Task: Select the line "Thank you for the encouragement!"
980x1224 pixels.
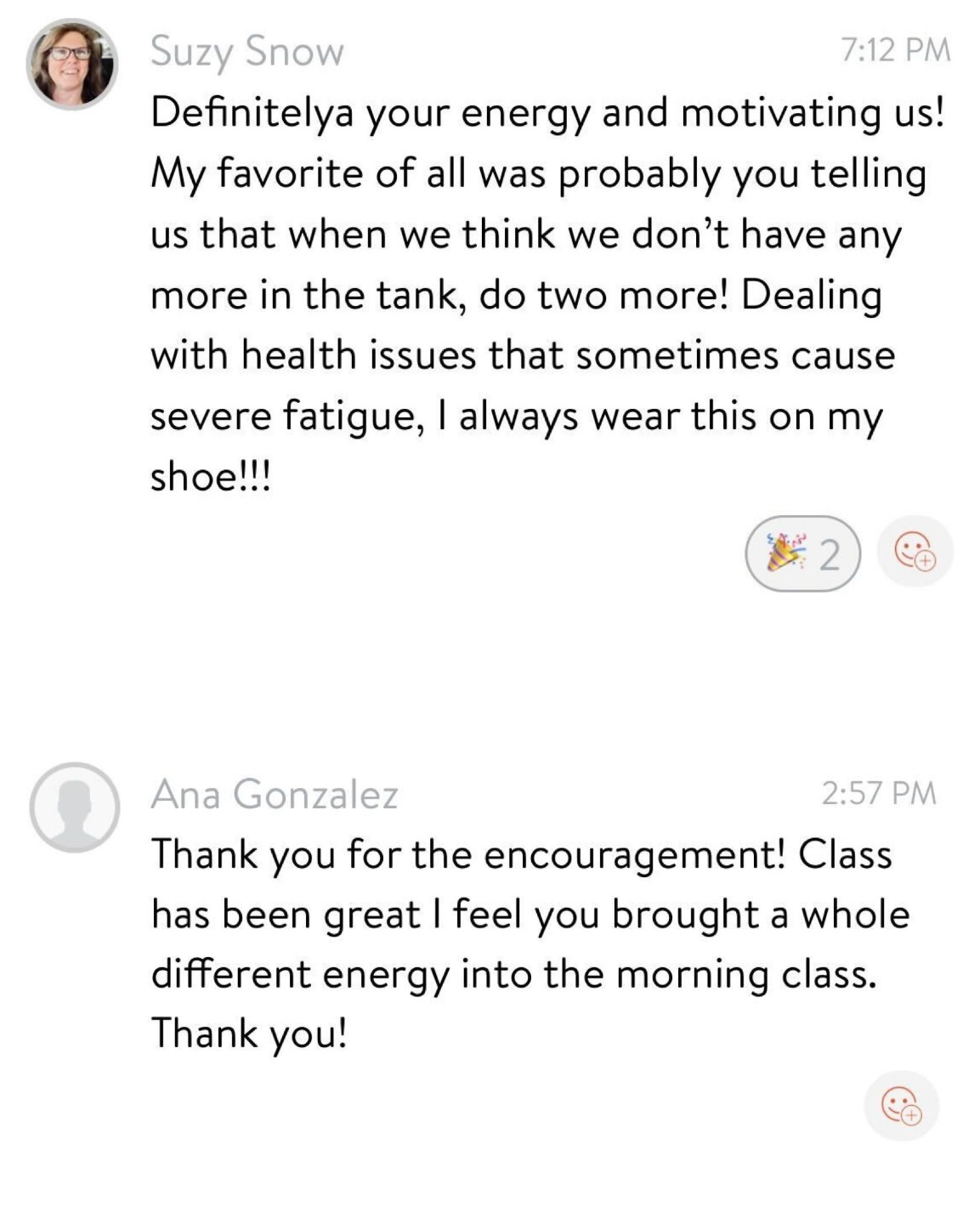Action: (521, 854)
